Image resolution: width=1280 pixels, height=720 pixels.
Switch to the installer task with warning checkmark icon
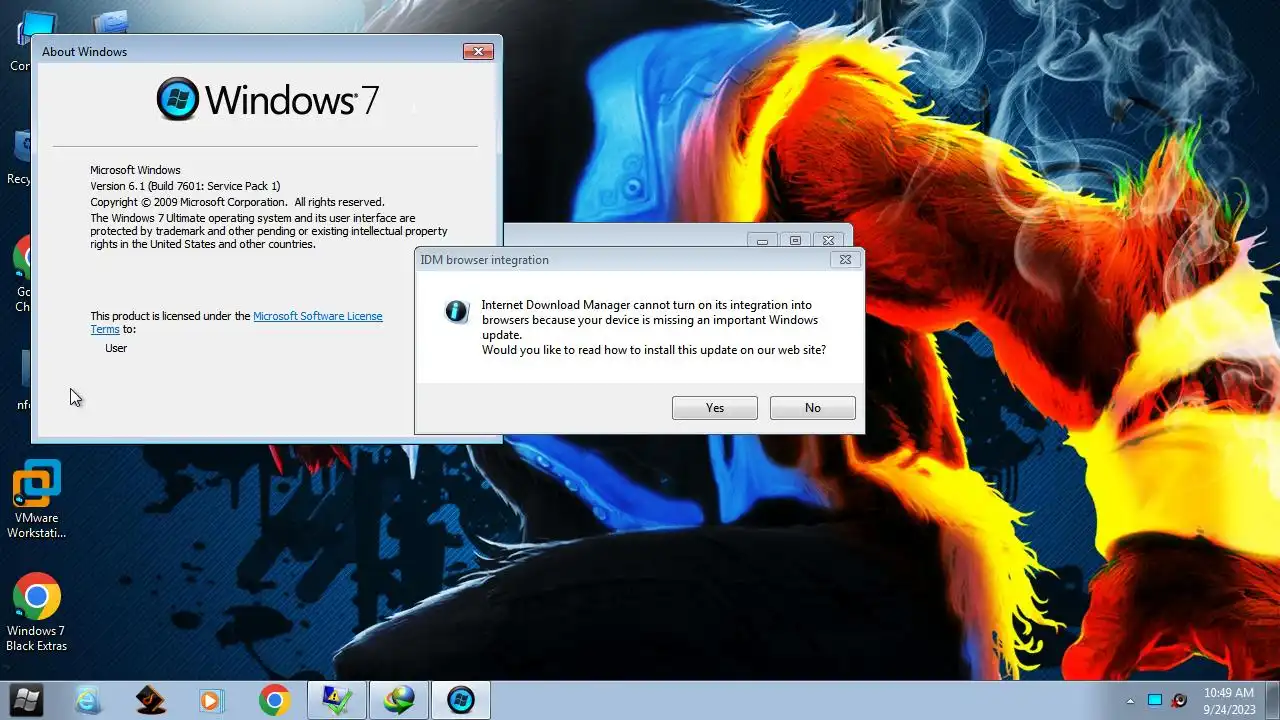[336, 700]
